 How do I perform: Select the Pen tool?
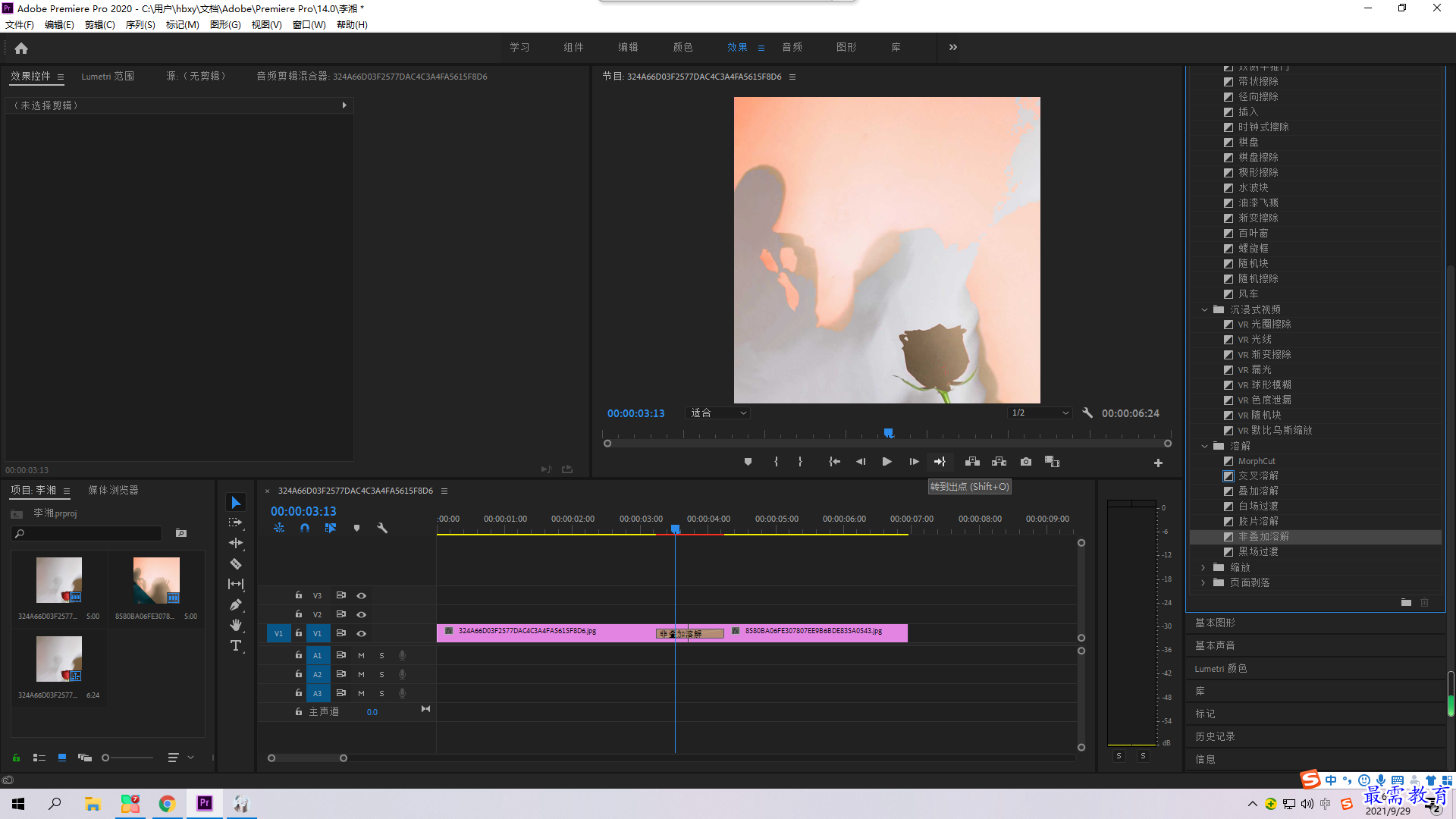pyautogui.click(x=236, y=604)
